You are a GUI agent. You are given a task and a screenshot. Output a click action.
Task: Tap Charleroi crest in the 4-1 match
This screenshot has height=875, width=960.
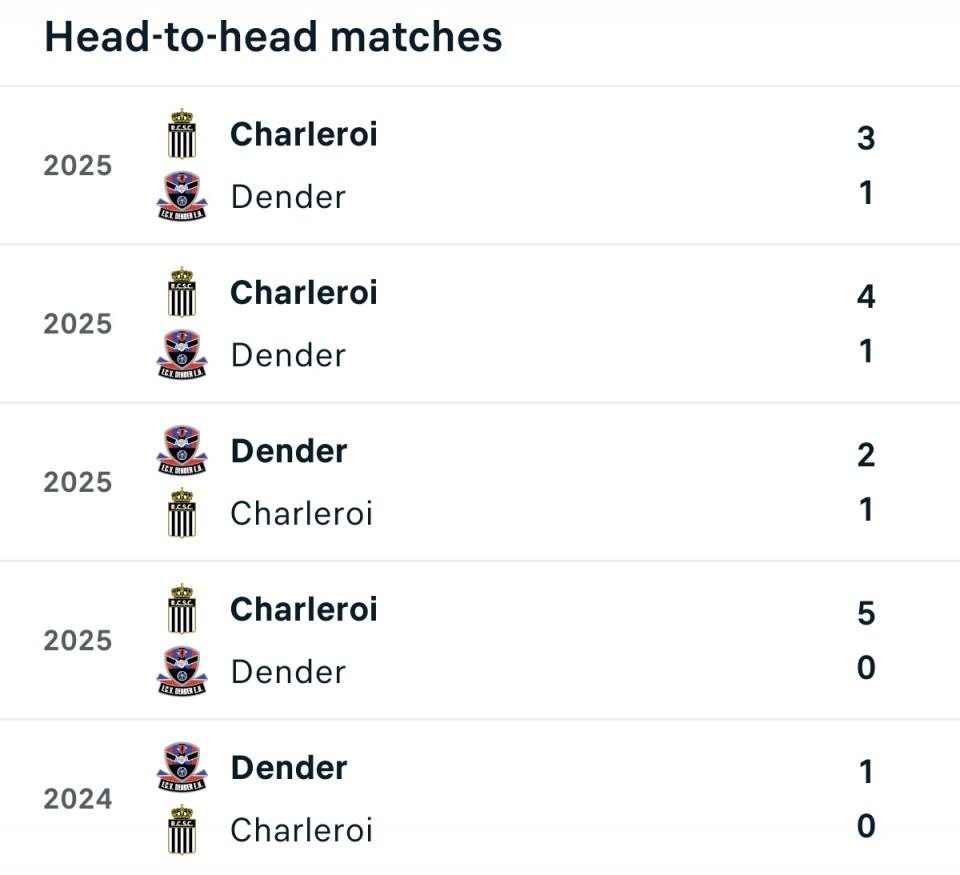click(x=182, y=292)
